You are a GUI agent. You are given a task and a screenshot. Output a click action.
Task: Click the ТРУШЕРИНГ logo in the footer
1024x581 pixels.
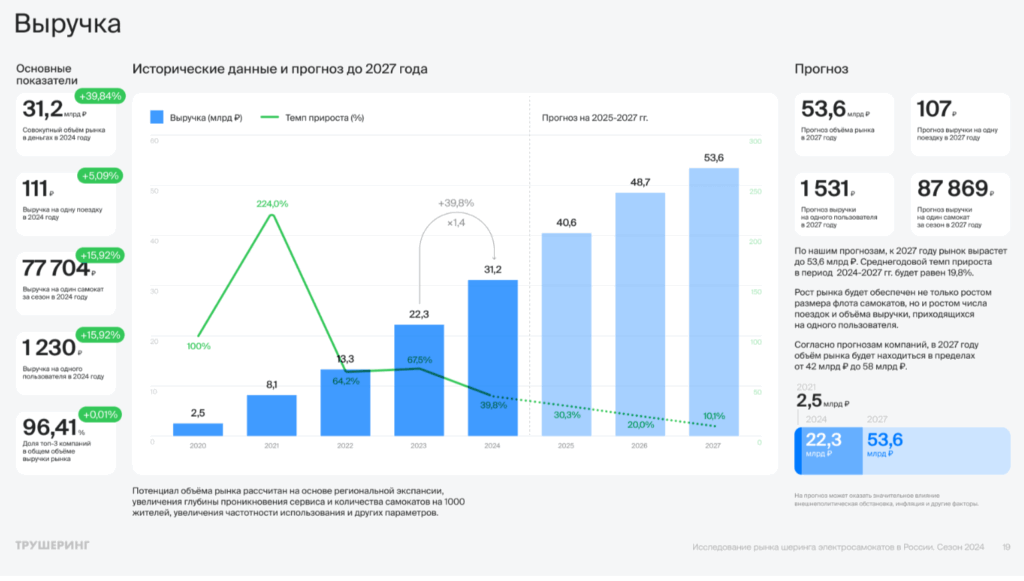coord(53,545)
